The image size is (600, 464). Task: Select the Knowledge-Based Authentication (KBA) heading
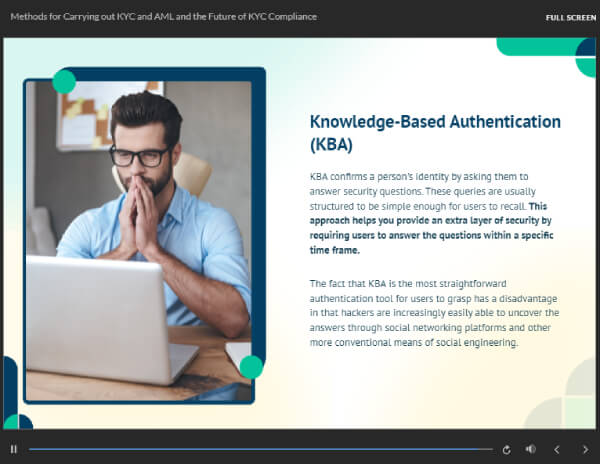coord(434,132)
